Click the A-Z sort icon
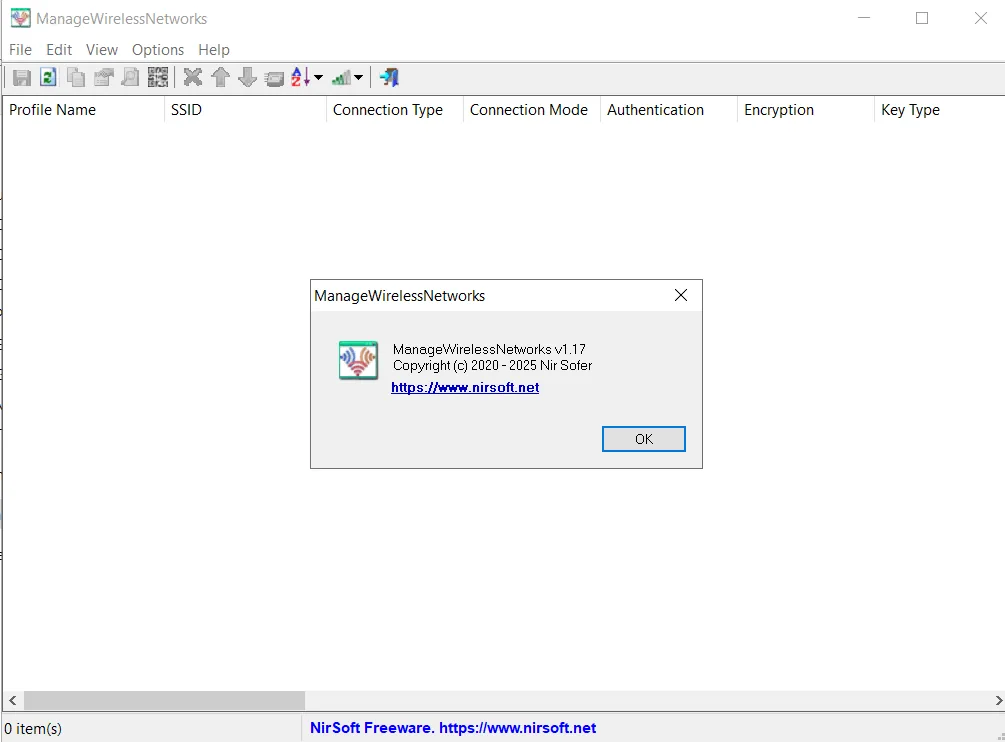1005x742 pixels. pos(301,78)
